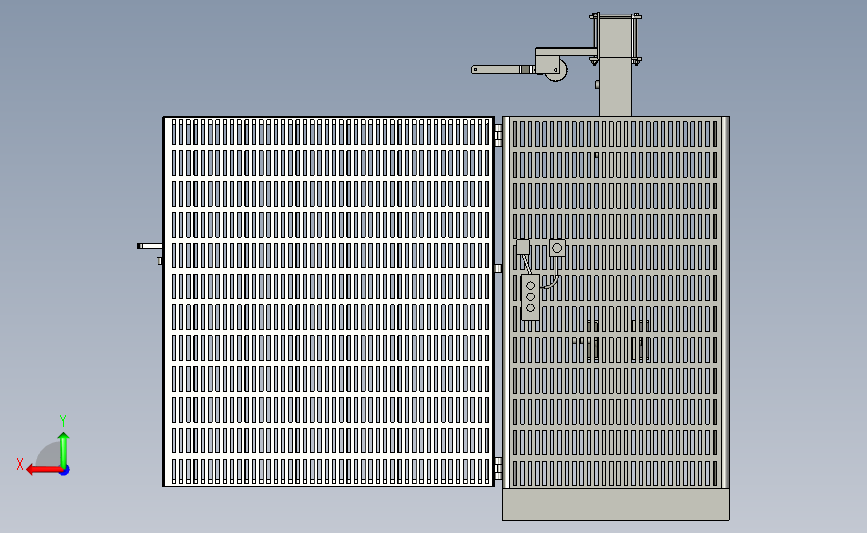
Task: Click the red X axis arrow of the triad
Action: click(x=43, y=470)
